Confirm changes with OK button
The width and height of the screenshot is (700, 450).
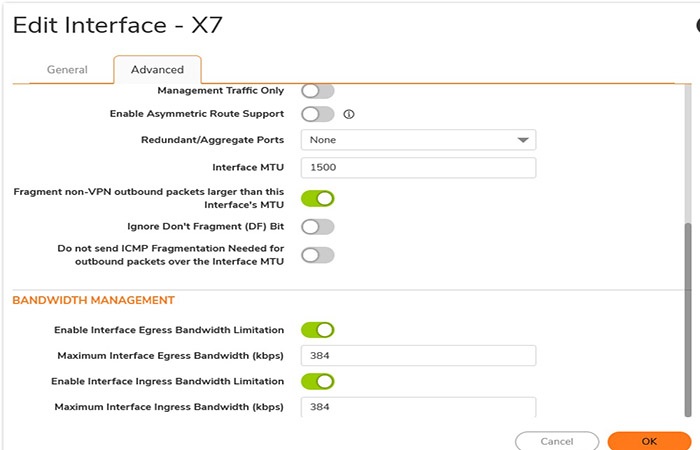[649, 441]
